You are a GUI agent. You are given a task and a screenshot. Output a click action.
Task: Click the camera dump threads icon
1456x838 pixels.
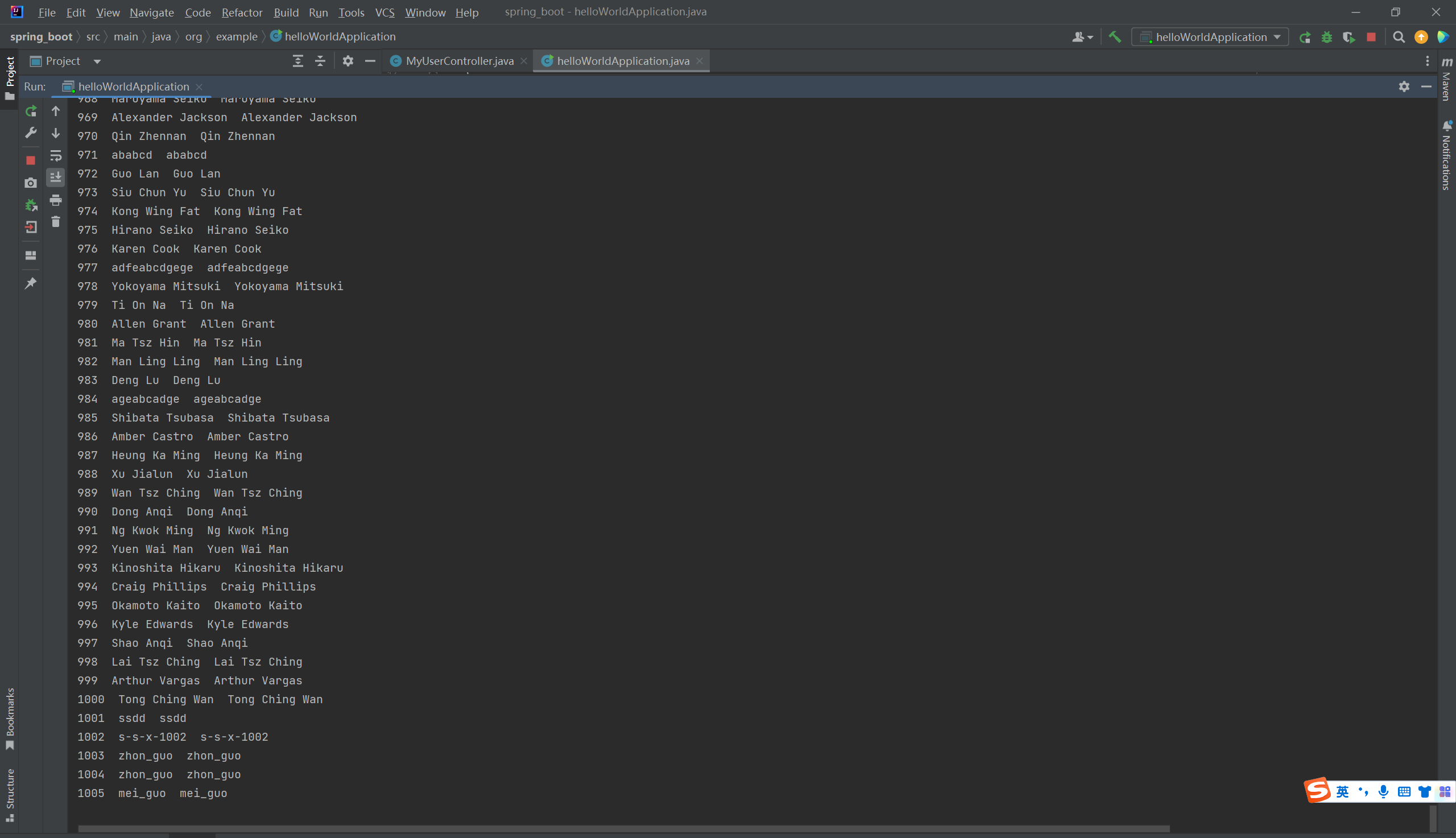(x=31, y=183)
